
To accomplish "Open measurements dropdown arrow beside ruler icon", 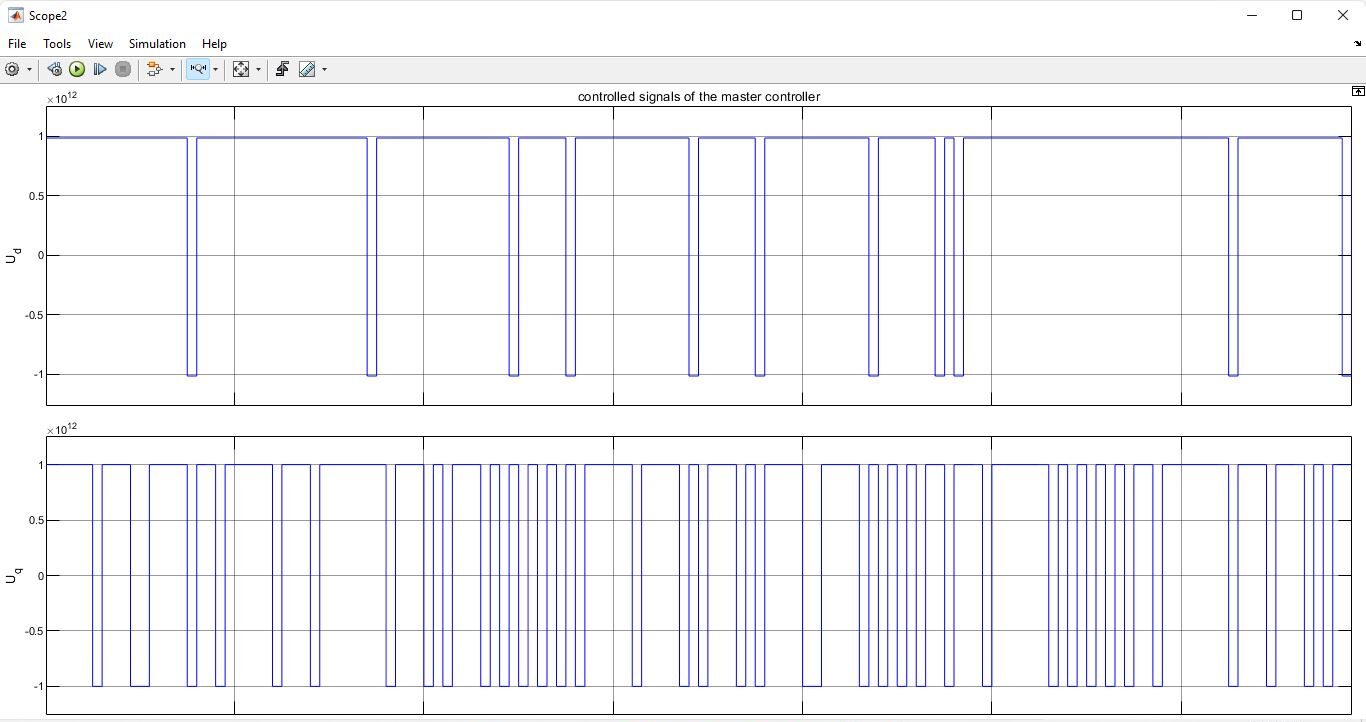I will 324,69.
